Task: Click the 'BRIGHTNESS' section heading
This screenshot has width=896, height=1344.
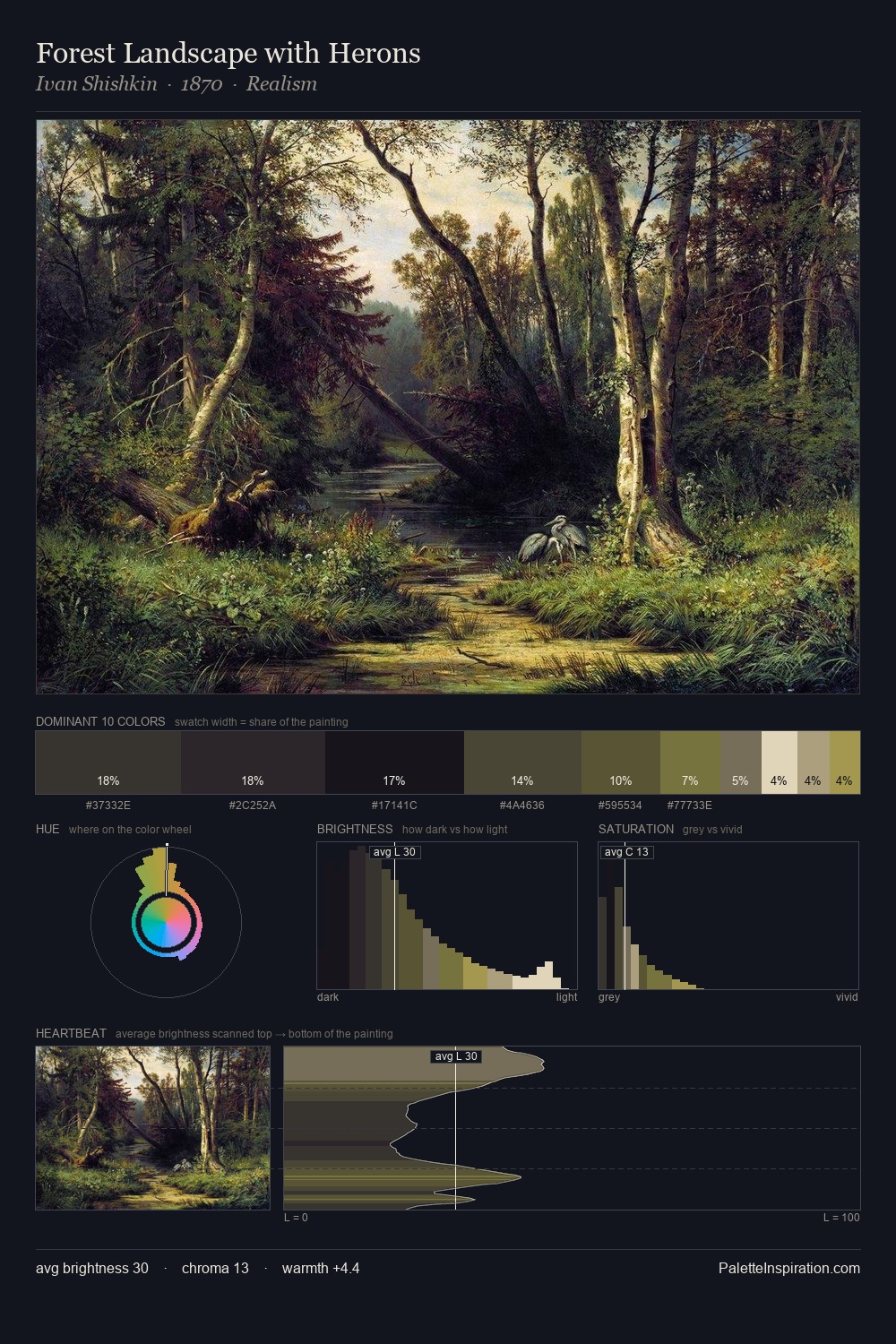Action: tap(355, 829)
